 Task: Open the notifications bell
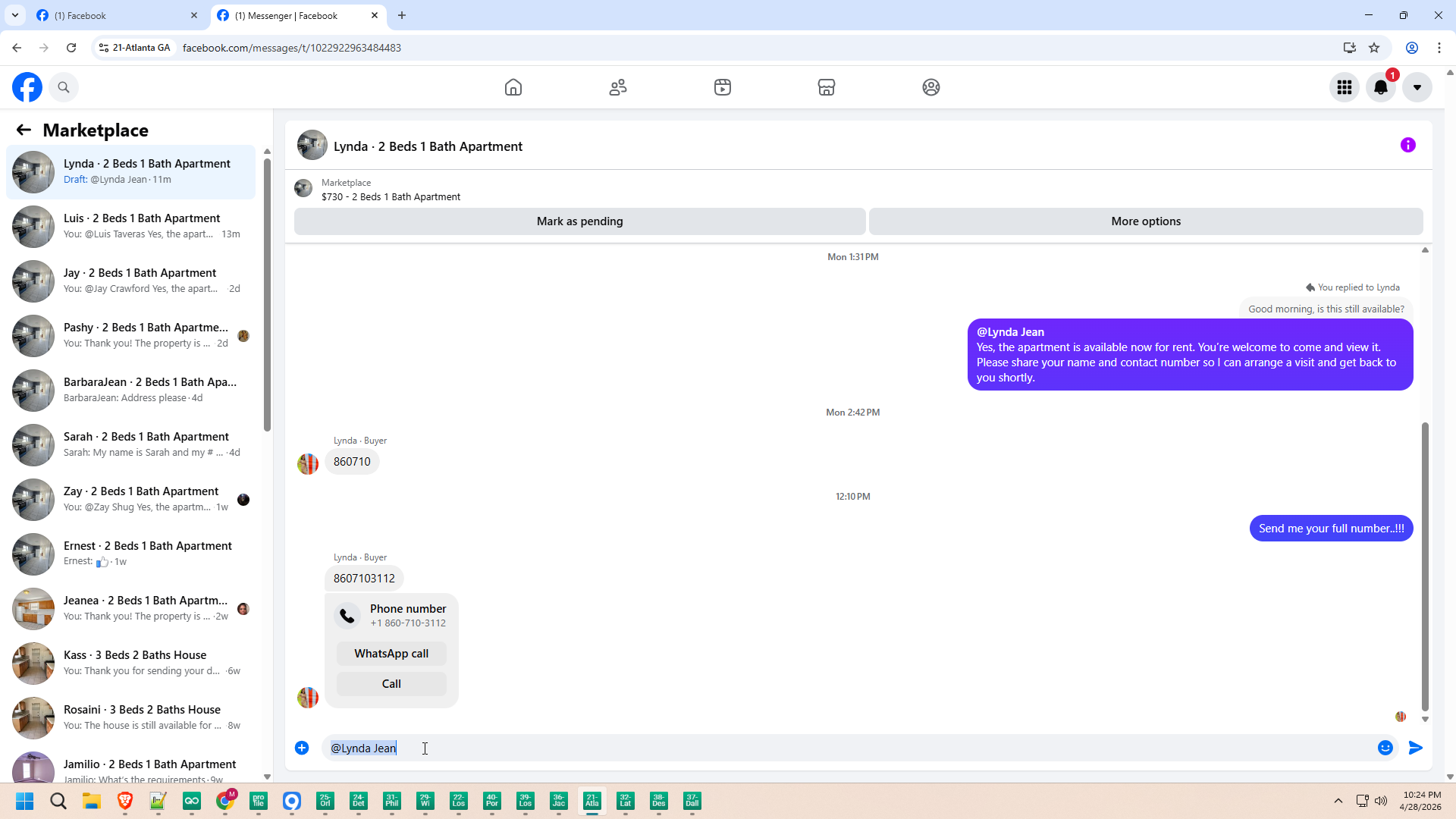pyautogui.click(x=1381, y=87)
